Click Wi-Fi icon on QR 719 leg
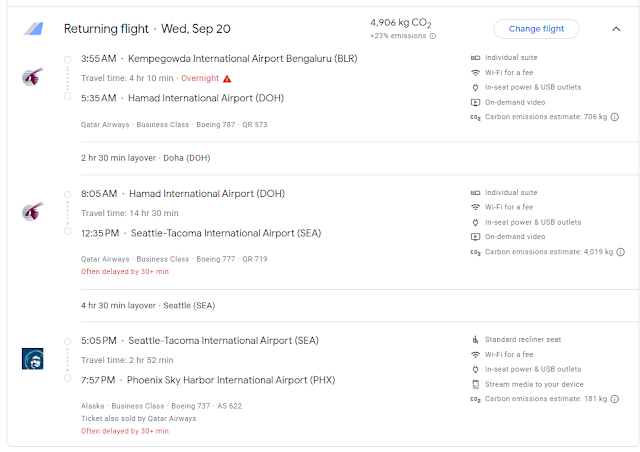The height and width of the screenshot is (452, 640). click(475, 207)
